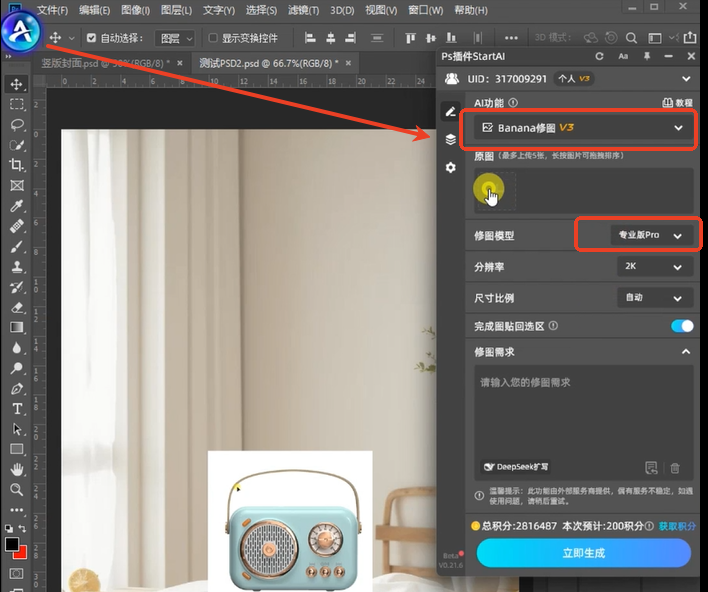
Task: Open the 图层(L) menu
Action: [x=177, y=10]
